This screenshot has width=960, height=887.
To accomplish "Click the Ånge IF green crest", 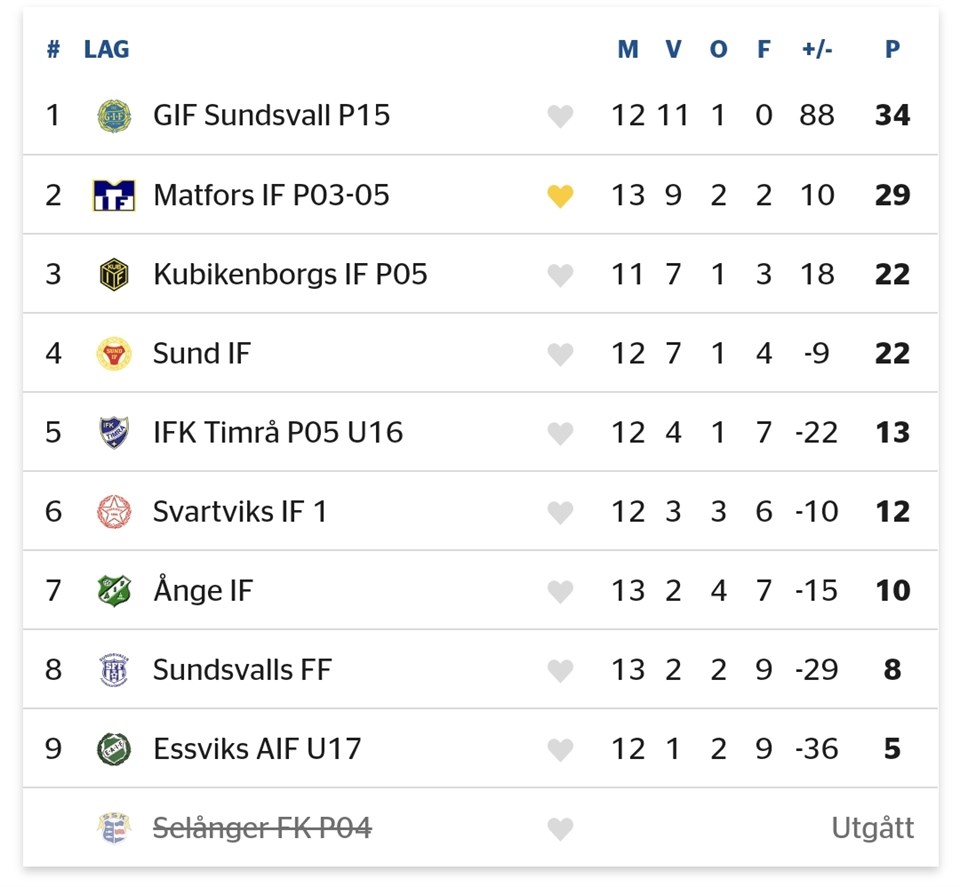I will point(113,590).
